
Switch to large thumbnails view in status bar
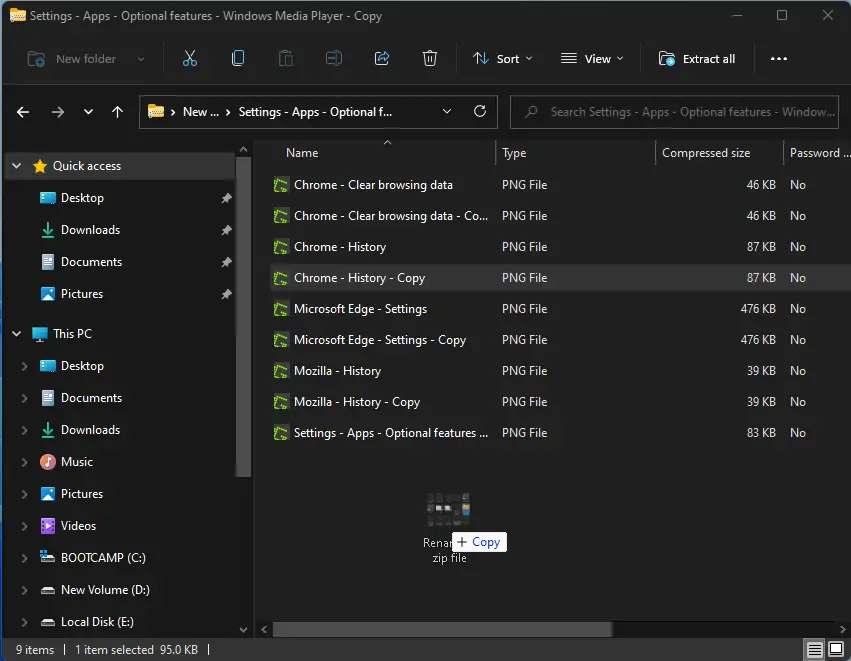(x=836, y=650)
